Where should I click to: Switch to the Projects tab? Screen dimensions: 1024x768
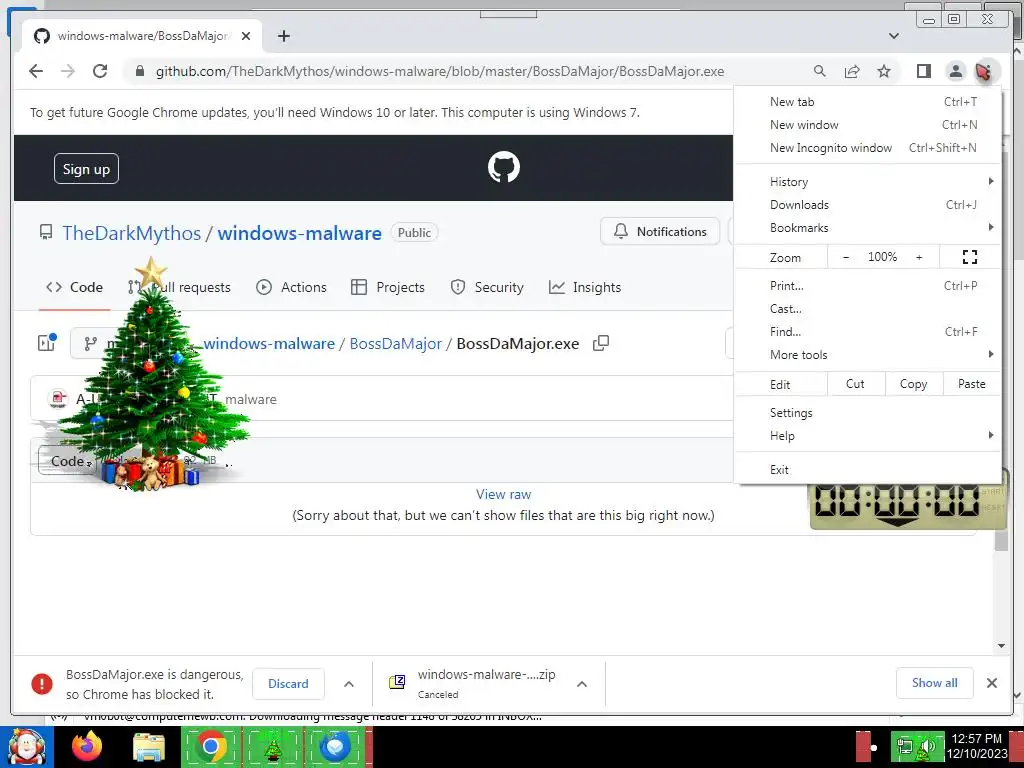[x=388, y=287]
